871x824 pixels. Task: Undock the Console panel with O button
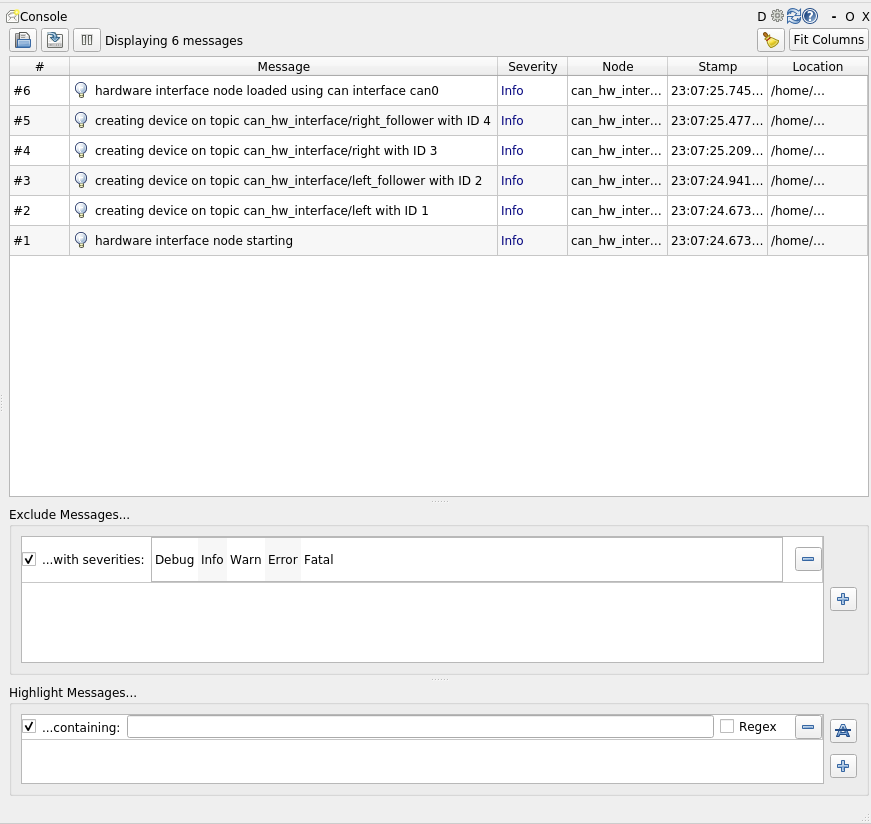click(849, 17)
